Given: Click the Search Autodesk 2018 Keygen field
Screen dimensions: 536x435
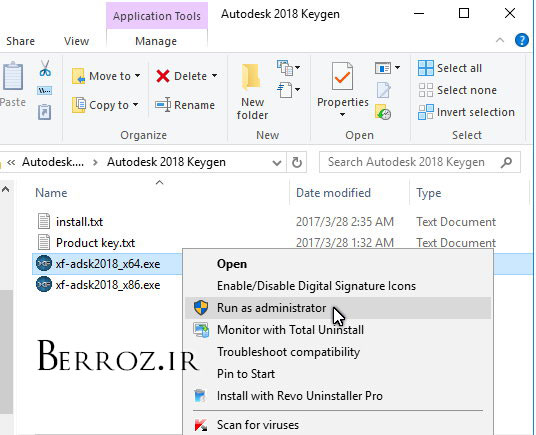Looking at the screenshot, I should click(x=420, y=162).
